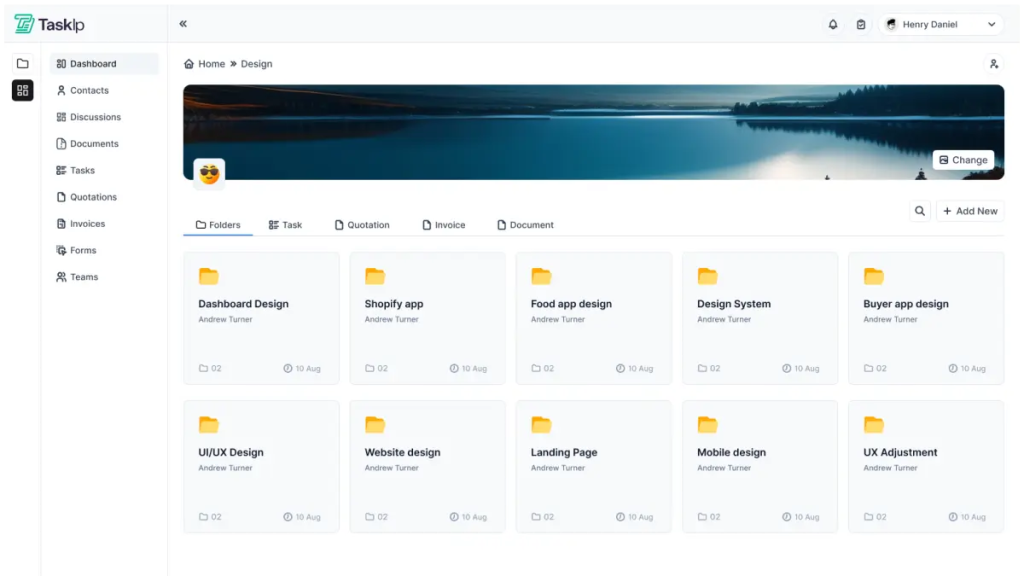Select the grid apps icon in left rail
Image resolution: width=1024 pixels, height=576 pixels.
tap(23, 91)
